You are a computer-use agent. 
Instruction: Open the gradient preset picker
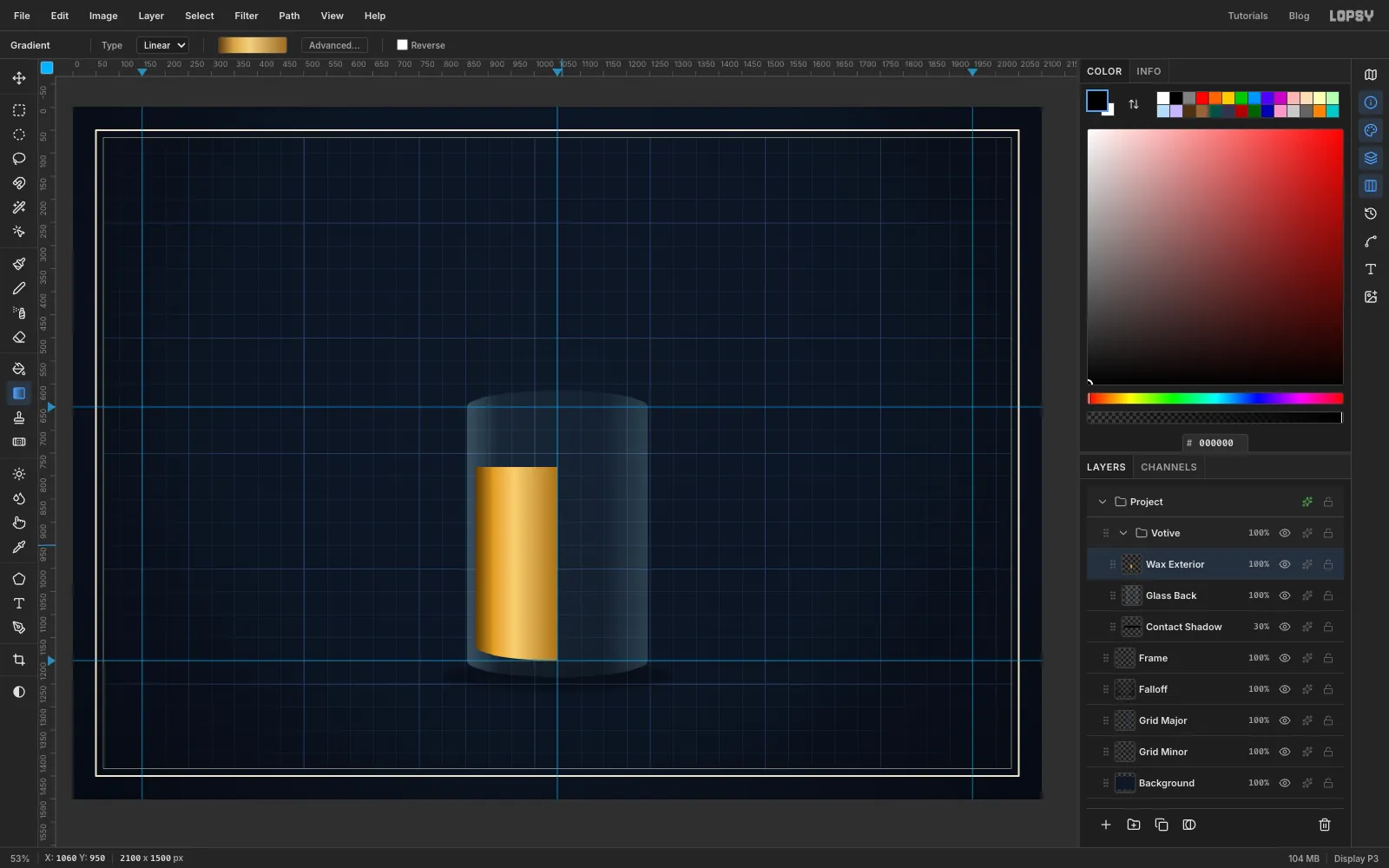(x=253, y=45)
